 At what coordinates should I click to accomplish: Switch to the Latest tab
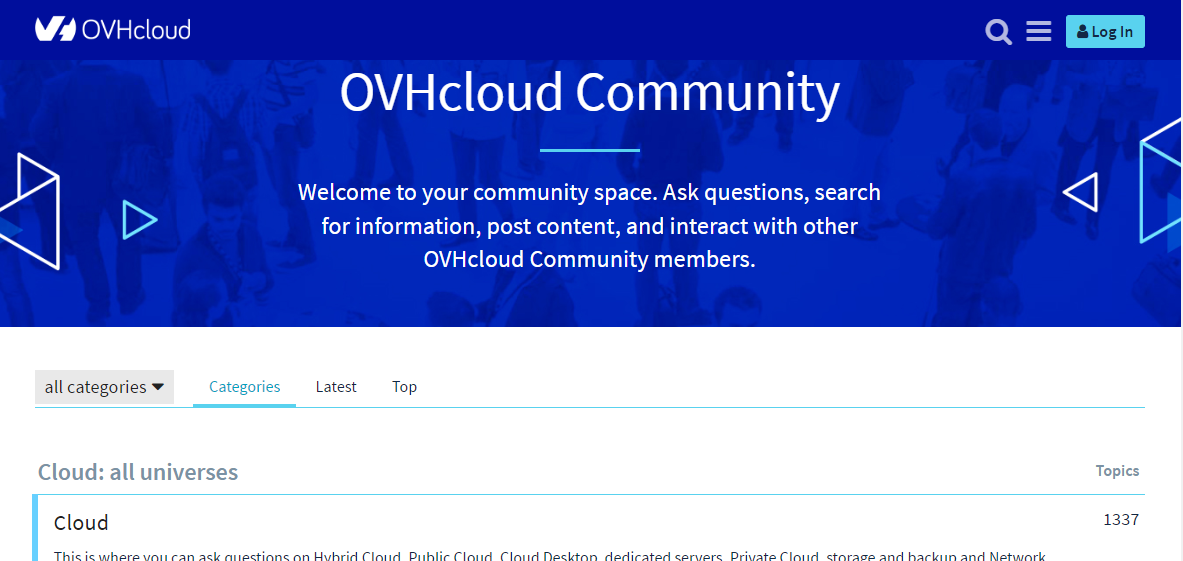pyautogui.click(x=336, y=387)
